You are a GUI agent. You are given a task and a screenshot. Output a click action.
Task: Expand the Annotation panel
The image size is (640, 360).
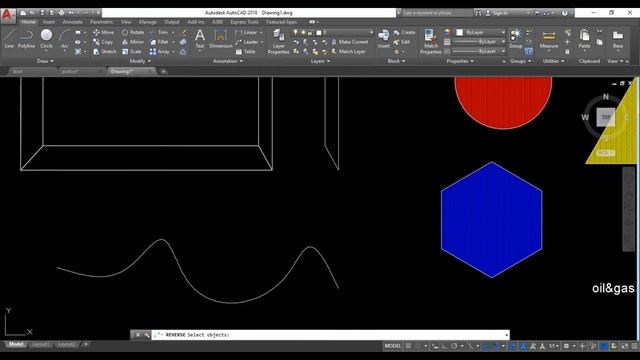228,61
